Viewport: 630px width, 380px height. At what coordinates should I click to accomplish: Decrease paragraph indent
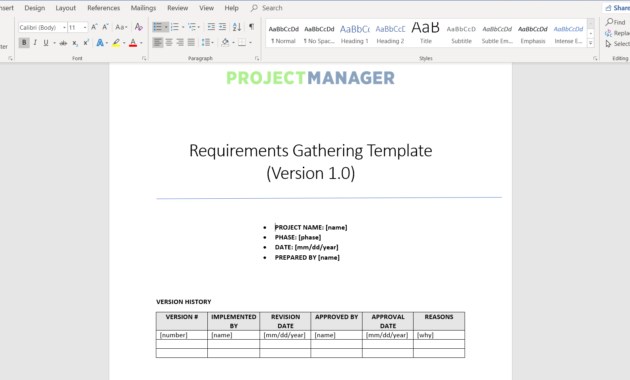tap(211, 27)
